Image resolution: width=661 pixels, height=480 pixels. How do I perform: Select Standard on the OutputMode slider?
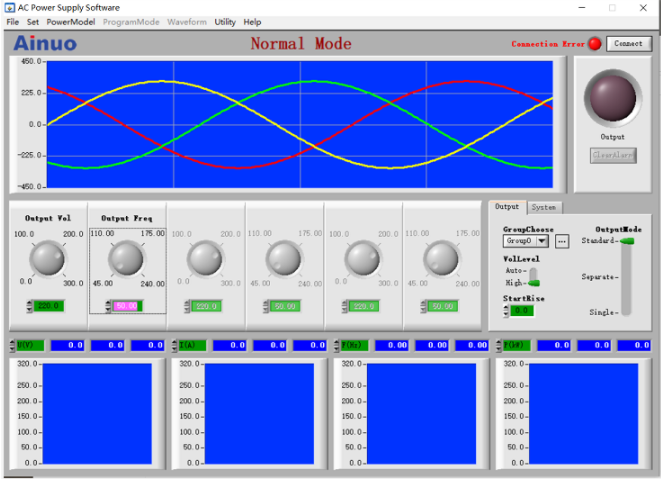click(x=600, y=241)
